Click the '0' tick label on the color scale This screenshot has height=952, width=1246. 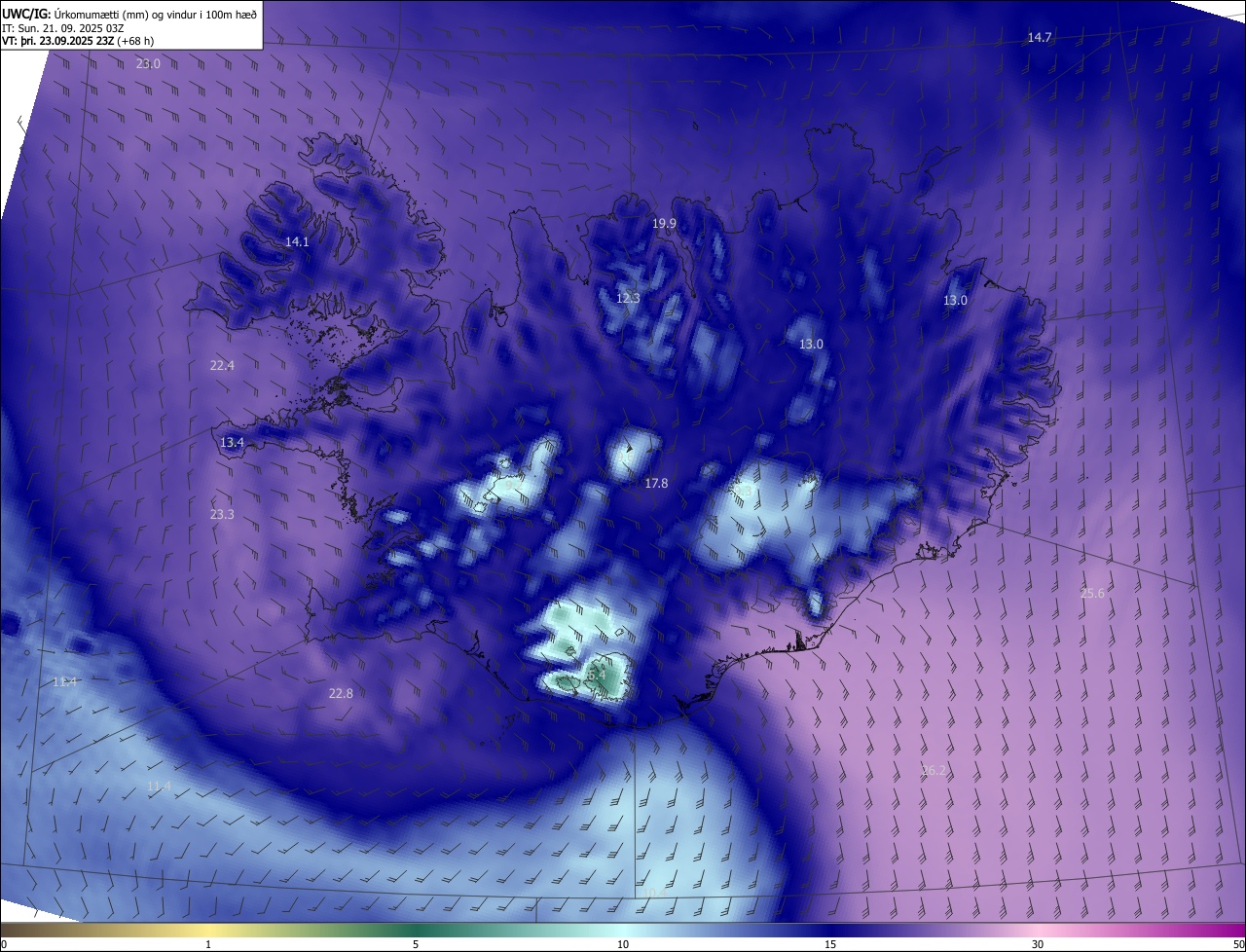click(x=4, y=944)
